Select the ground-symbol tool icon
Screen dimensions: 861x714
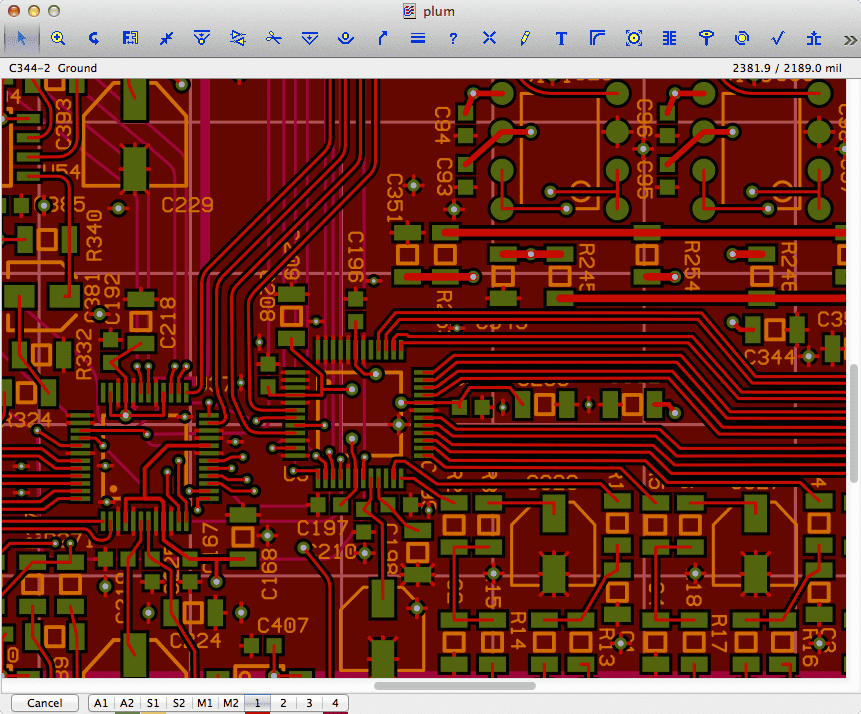(x=814, y=38)
